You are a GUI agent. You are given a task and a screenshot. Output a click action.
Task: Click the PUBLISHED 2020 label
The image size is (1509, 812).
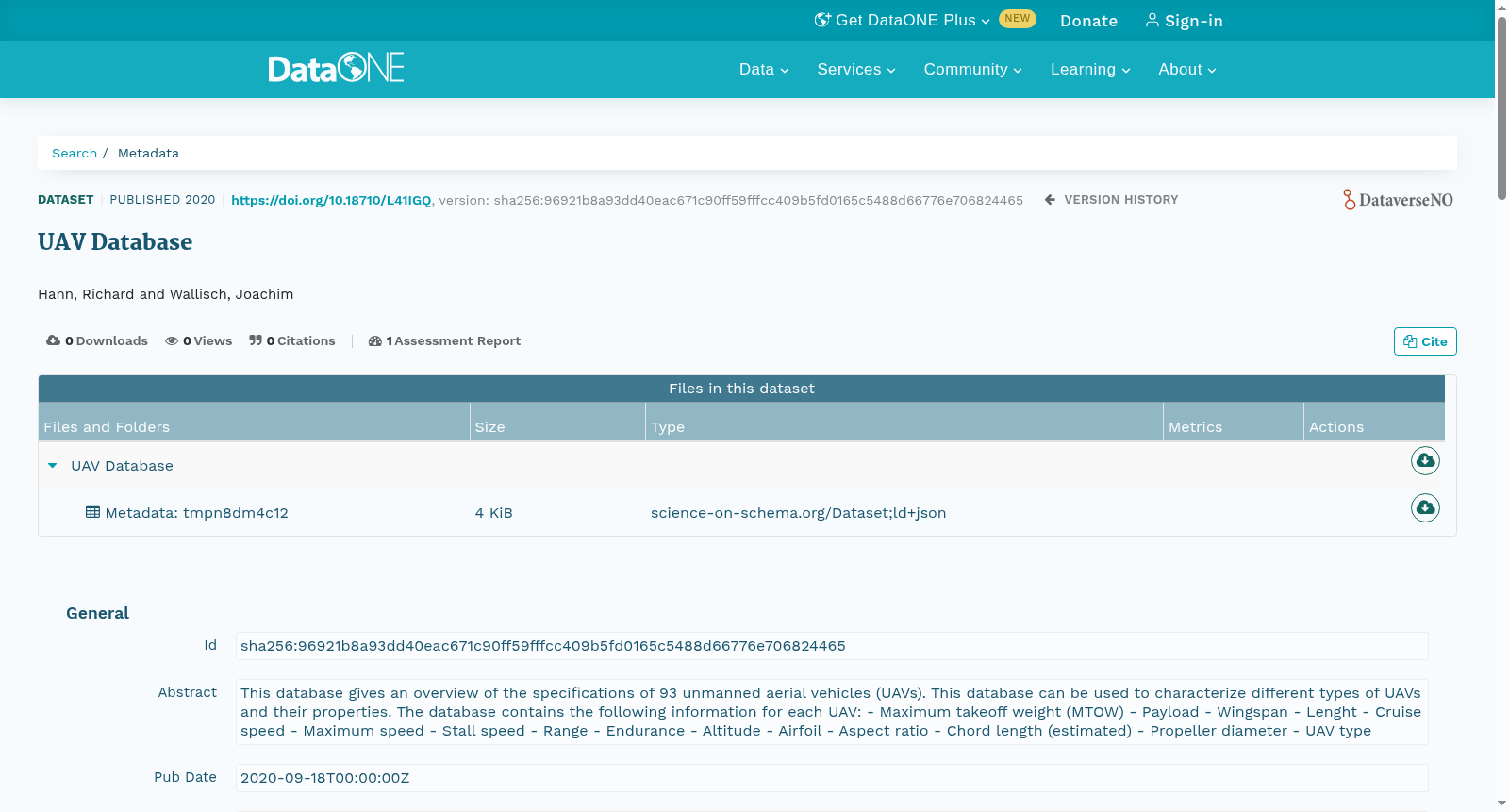(x=162, y=200)
